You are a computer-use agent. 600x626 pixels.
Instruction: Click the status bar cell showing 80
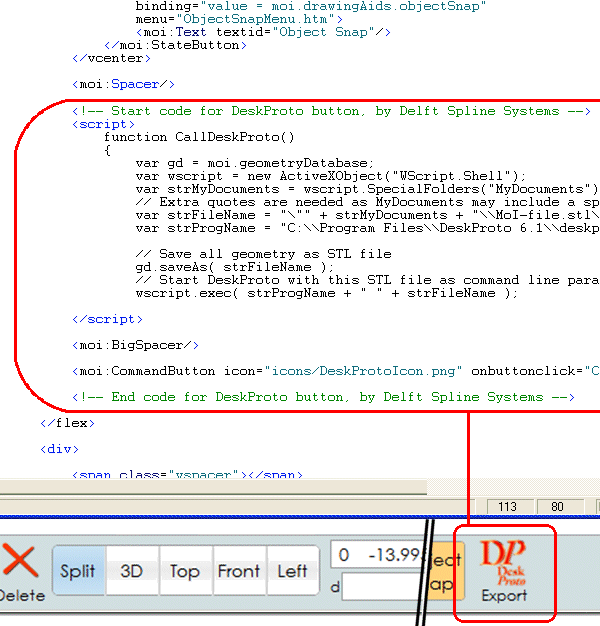557,507
